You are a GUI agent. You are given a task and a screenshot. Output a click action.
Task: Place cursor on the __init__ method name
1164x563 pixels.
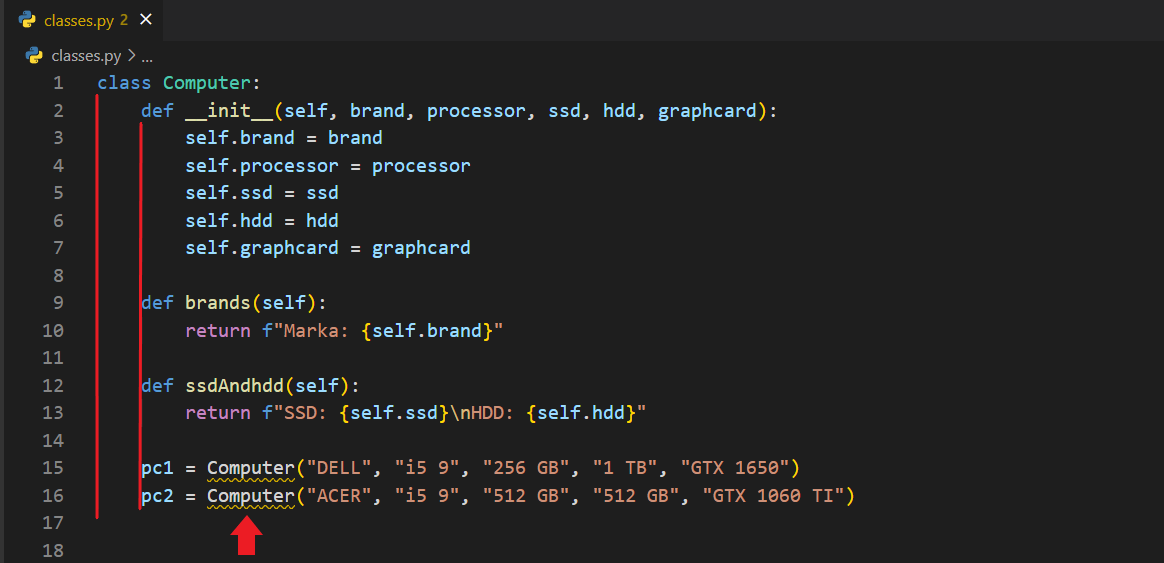(229, 111)
